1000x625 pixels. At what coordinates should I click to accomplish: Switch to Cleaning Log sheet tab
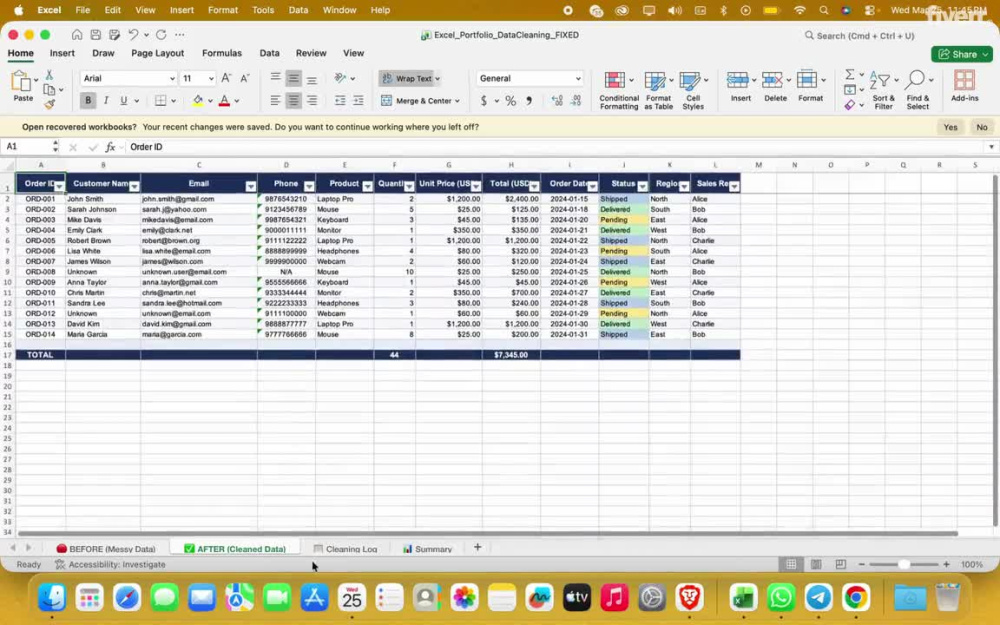[x=345, y=548]
